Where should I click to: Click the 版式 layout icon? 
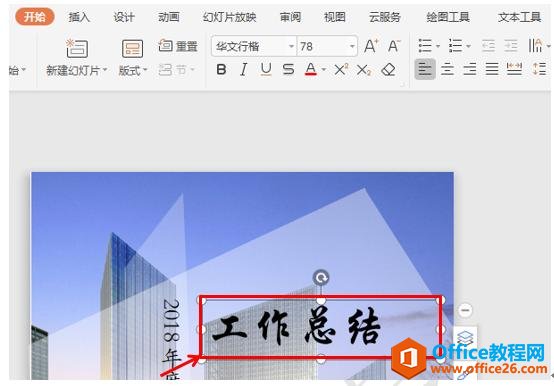tap(132, 48)
